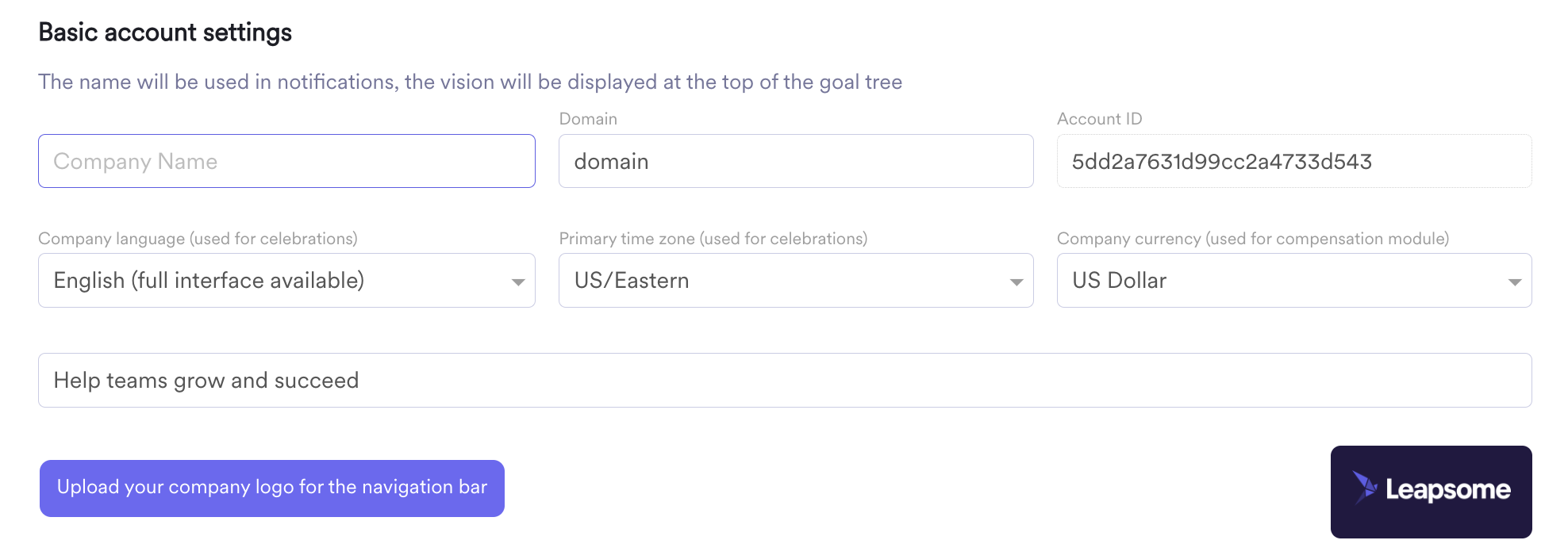
Task: Open the Company currency dropdown
Action: click(1294, 280)
